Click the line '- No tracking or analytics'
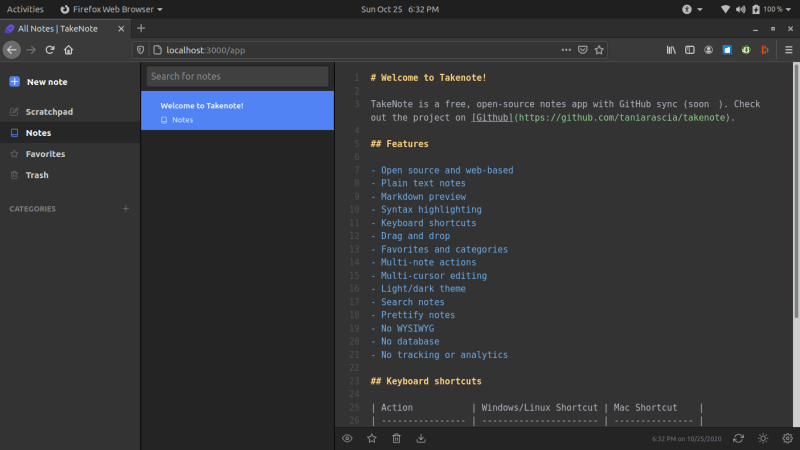This screenshot has width=800, height=450. 439,355
